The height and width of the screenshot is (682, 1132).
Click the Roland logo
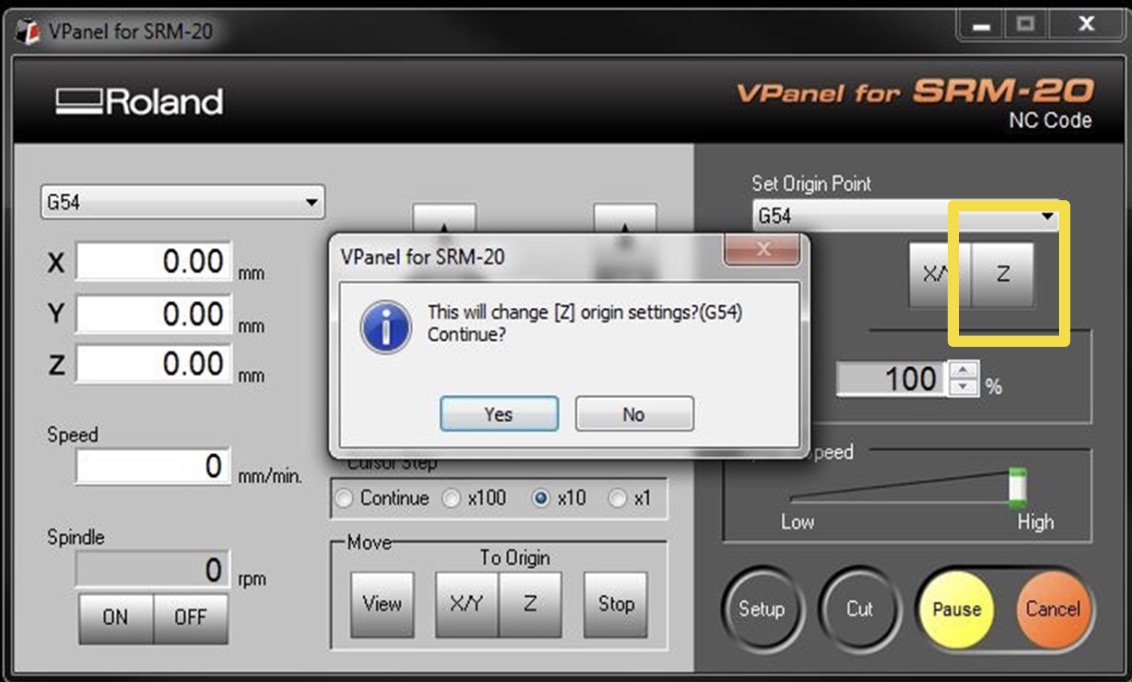[x=139, y=102]
